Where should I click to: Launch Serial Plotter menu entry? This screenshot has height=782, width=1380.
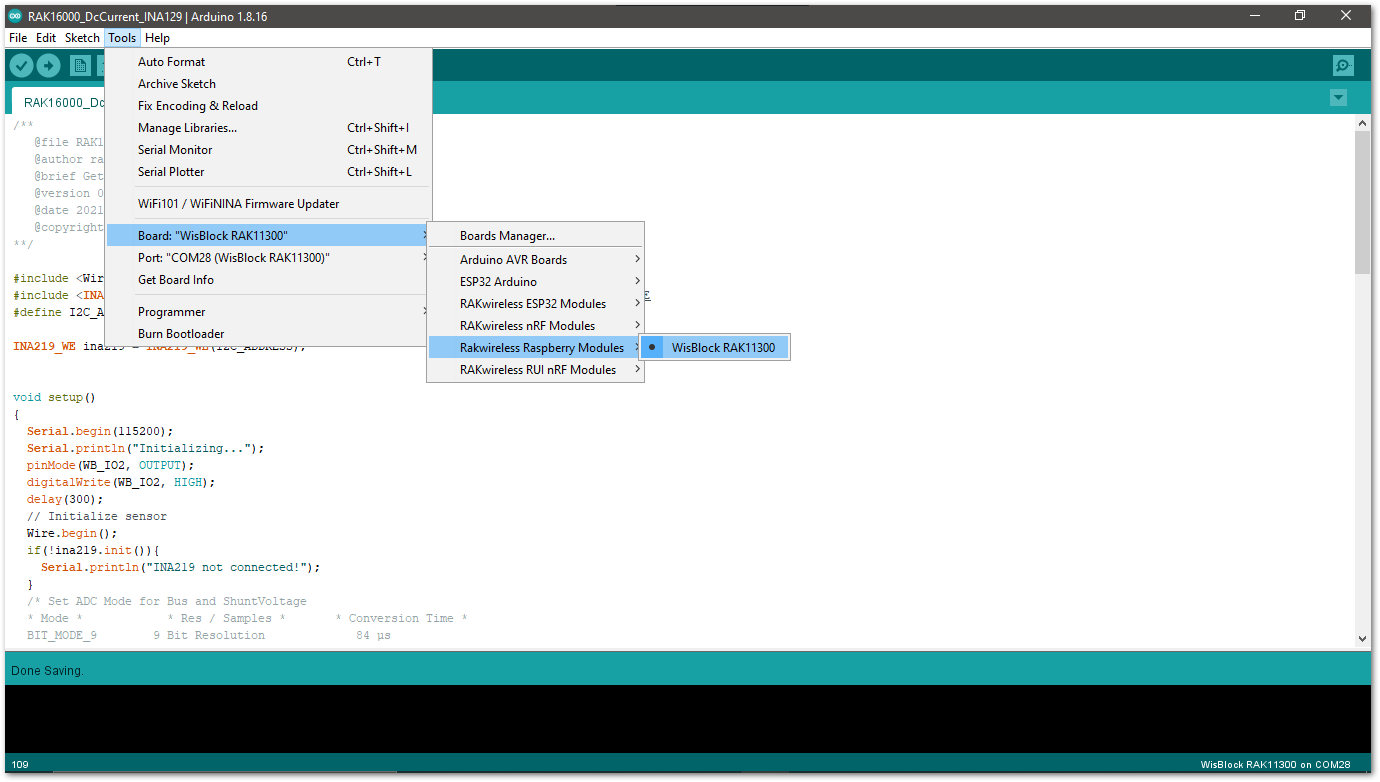269,172
